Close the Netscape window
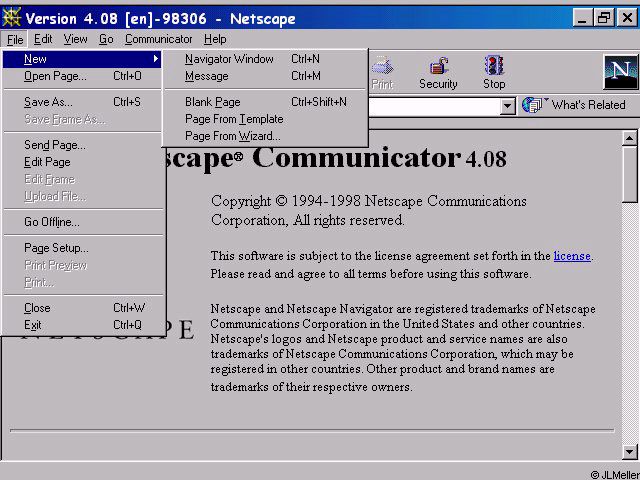 pos(627,18)
